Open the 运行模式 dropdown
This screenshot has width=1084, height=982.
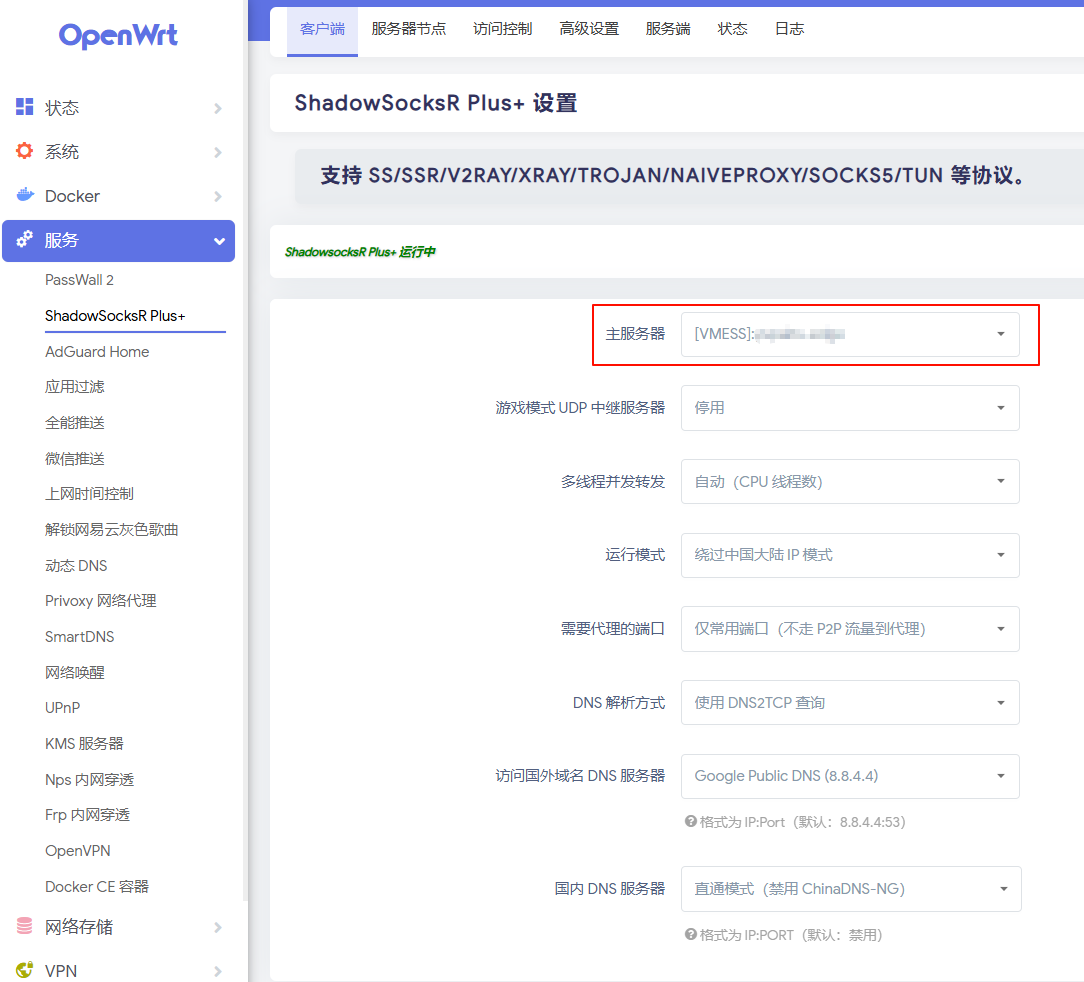tap(850, 555)
